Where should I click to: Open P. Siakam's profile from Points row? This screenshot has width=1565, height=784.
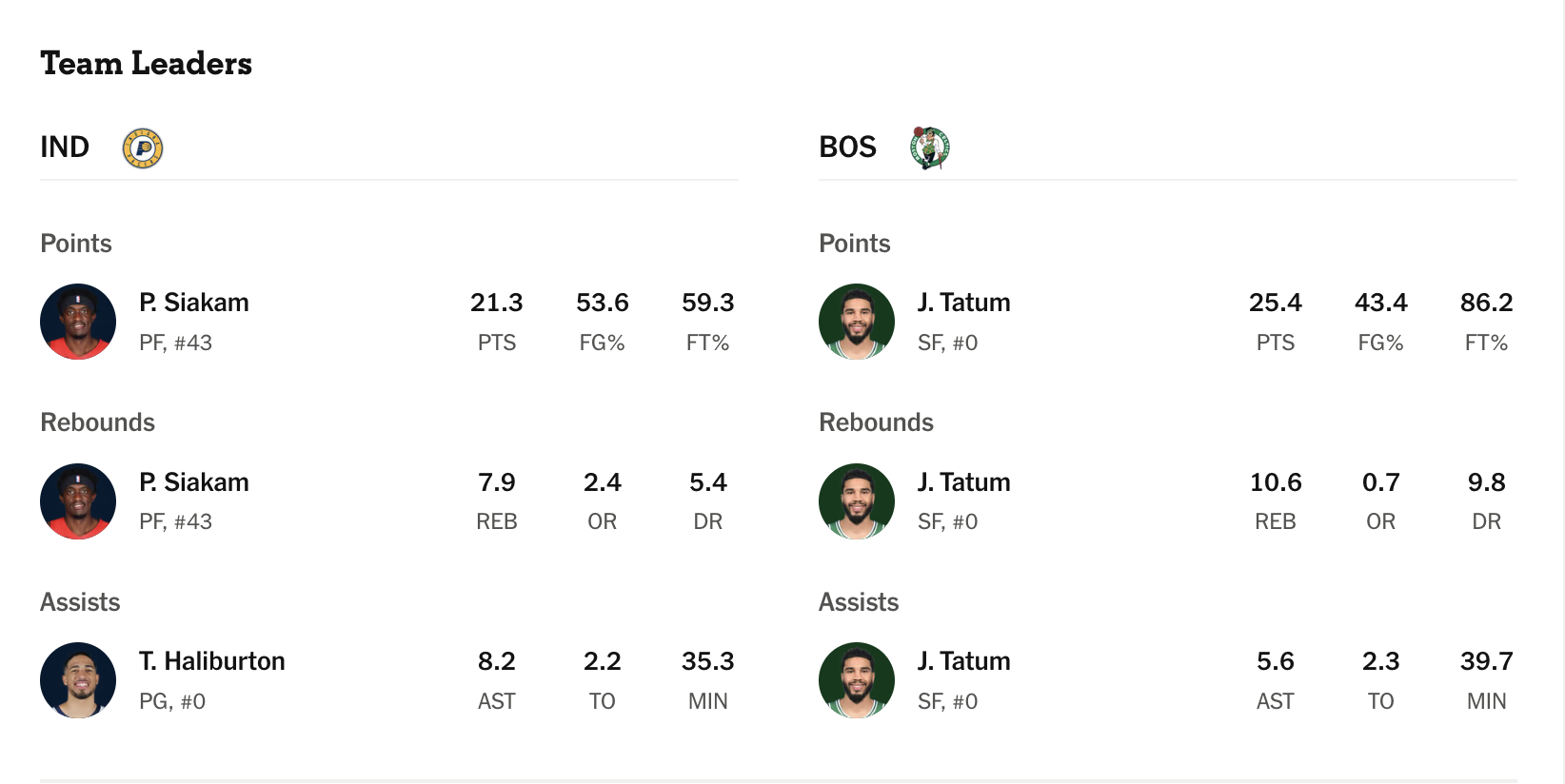click(x=194, y=303)
